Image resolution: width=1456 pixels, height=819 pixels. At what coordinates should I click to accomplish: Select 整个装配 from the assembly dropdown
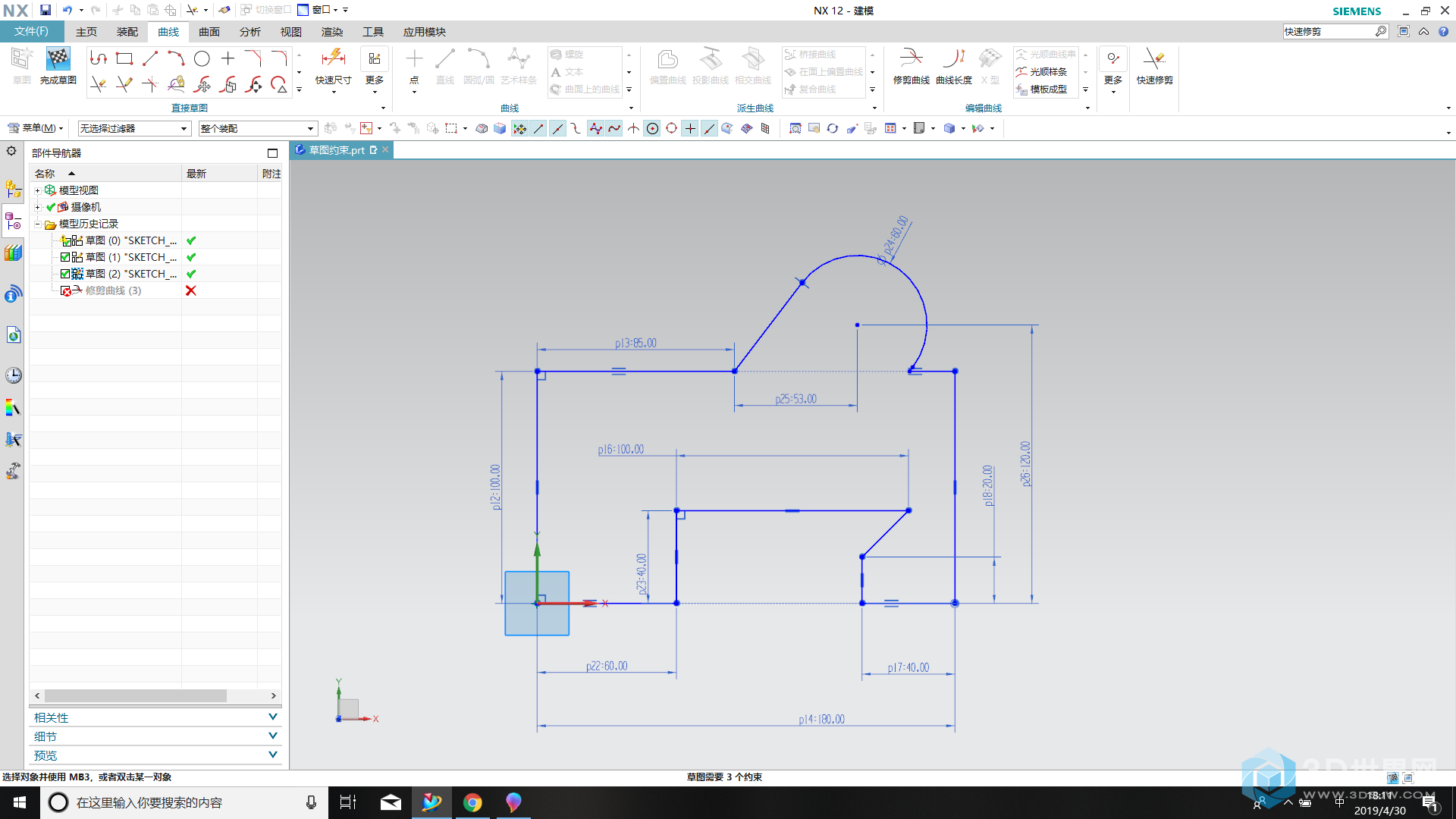256,127
